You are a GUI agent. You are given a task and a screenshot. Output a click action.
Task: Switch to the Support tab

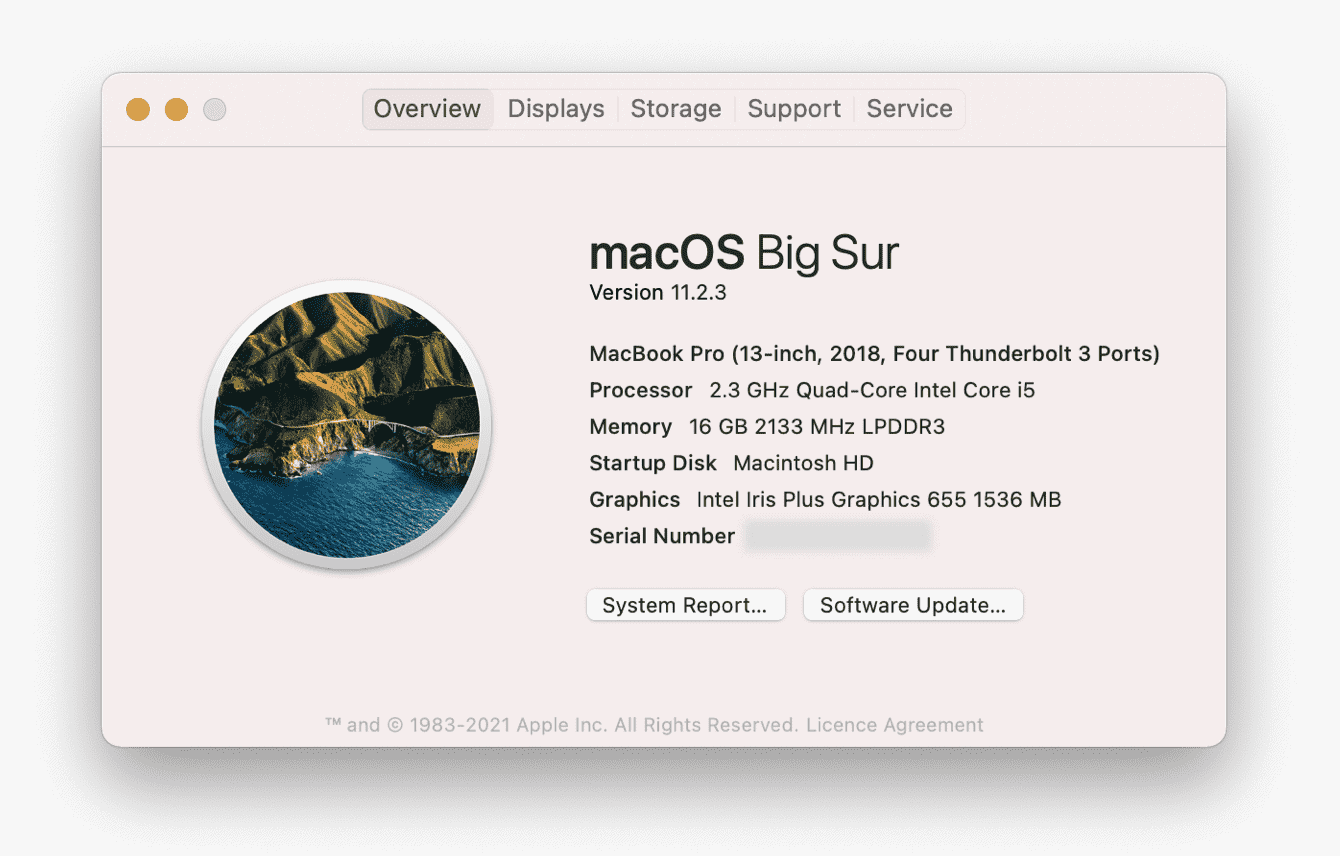coord(794,109)
